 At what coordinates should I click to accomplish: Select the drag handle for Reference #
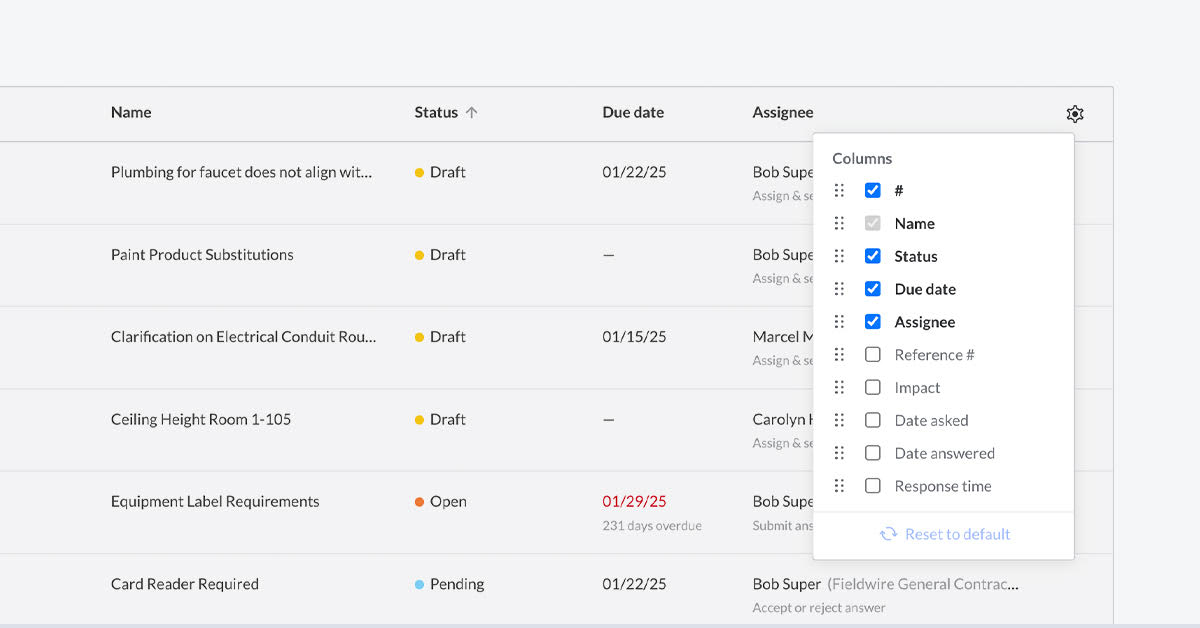tap(839, 355)
